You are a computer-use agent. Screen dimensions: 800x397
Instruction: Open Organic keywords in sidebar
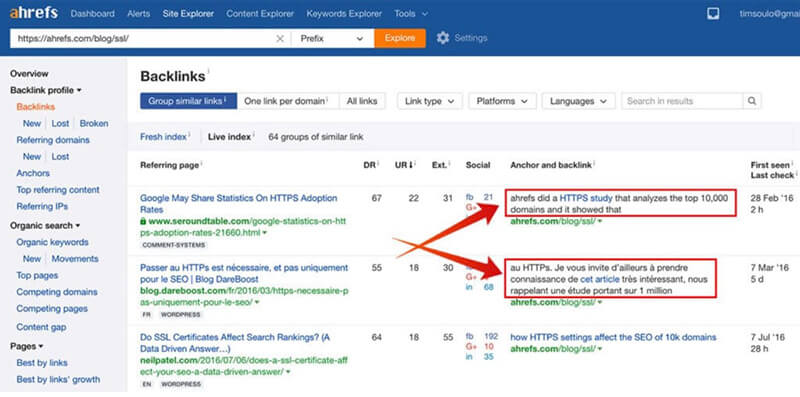[x=53, y=242]
